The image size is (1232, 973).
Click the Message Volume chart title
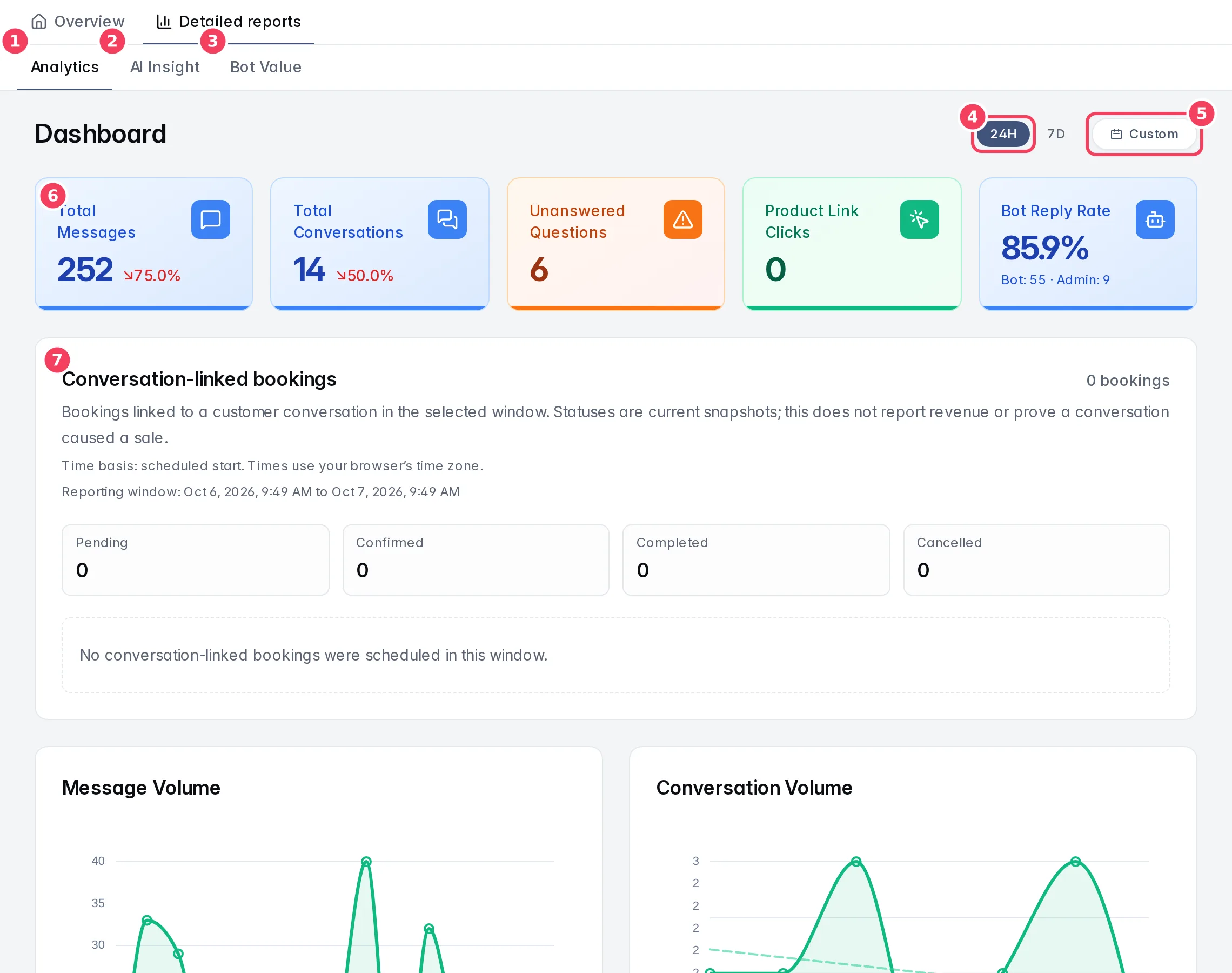pos(140,788)
